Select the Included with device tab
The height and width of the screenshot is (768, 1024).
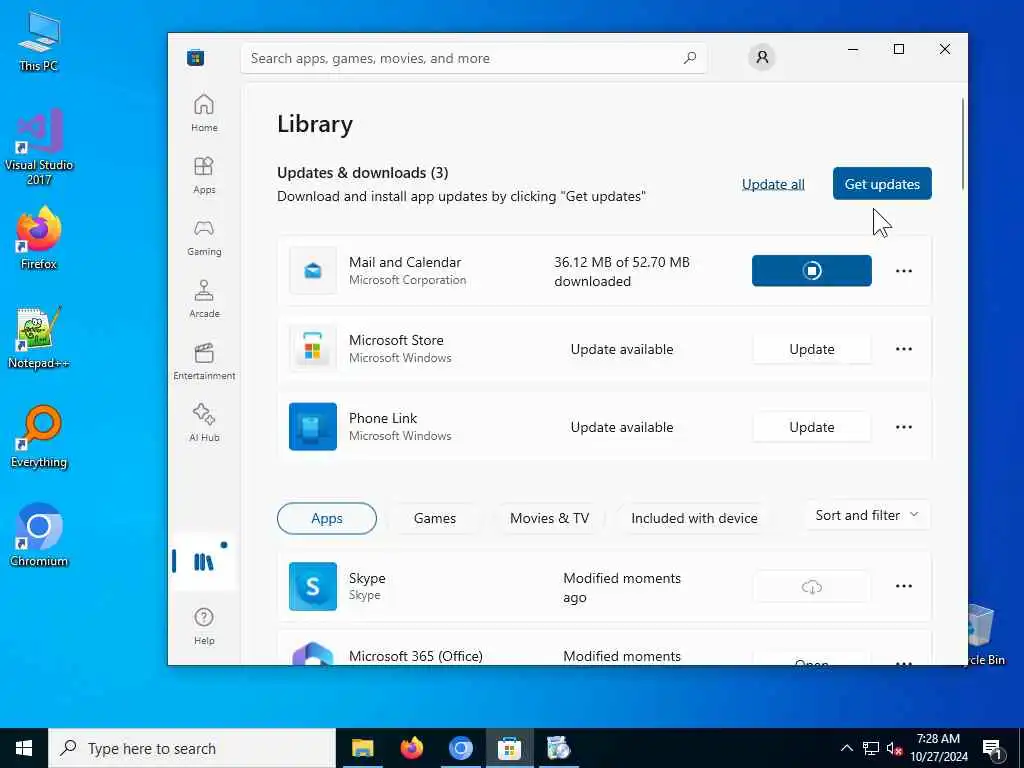pyautogui.click(x=694, y=519)
